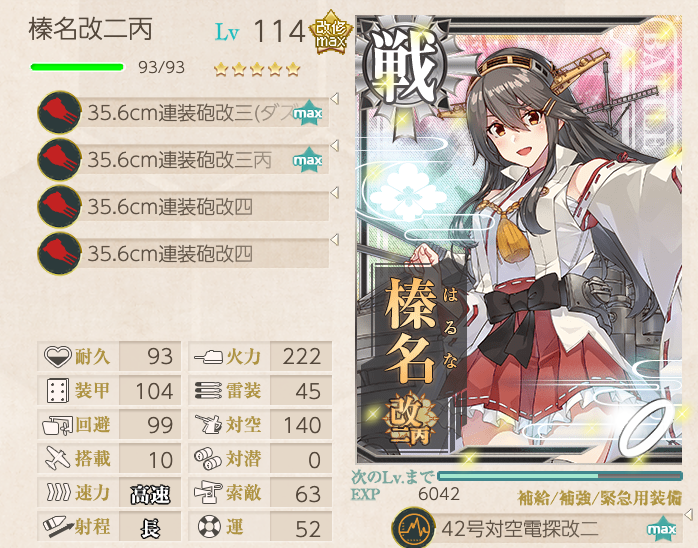Click the 対潜 depth charge icon
Viewport: 698px width, 548px height.
tap(207, 459)
